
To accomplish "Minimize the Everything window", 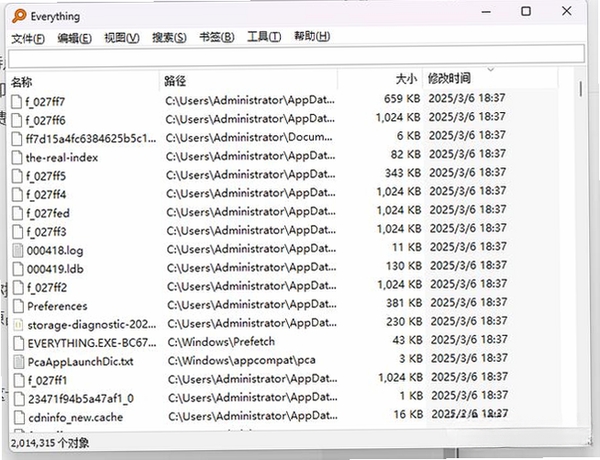I will (x=486, y=12).
